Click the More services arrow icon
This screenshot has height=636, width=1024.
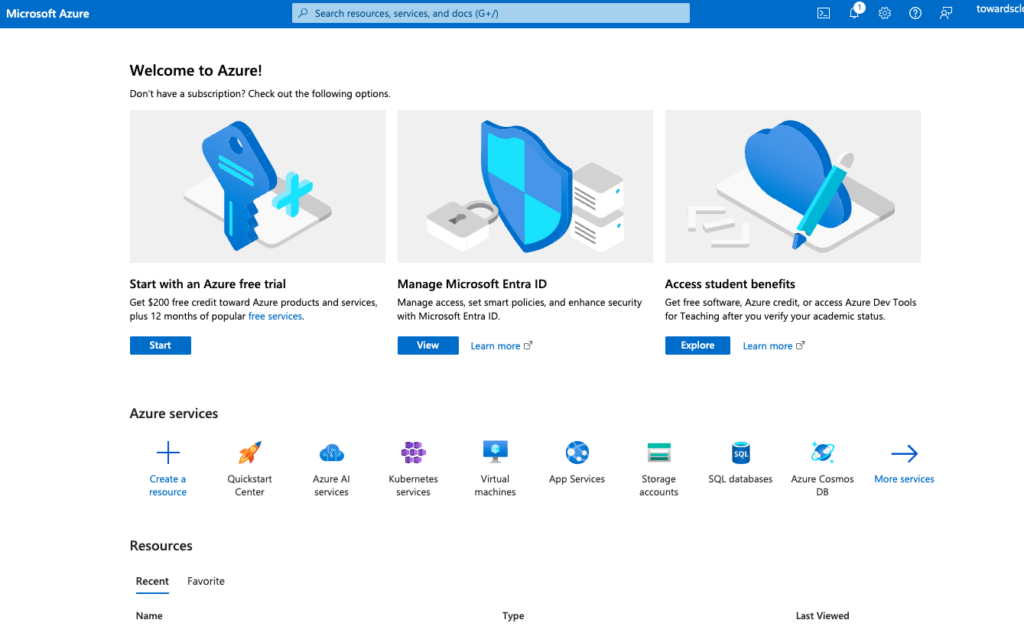coord(904,453)
